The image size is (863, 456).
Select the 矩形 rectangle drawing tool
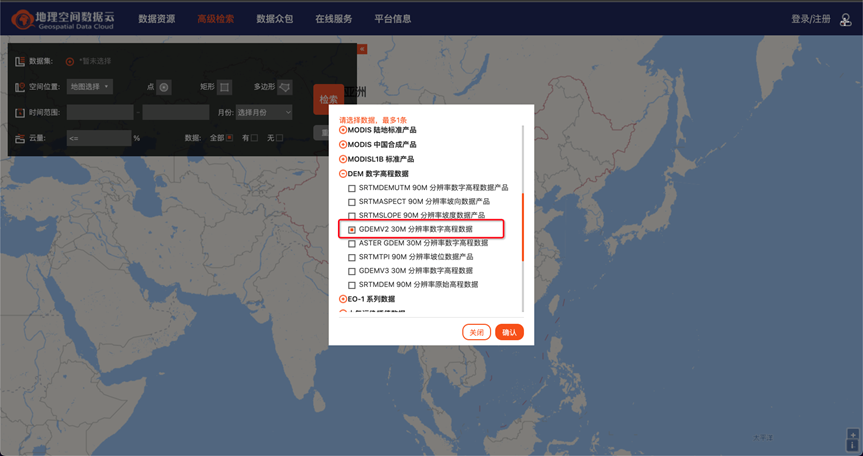pos(224,87)
